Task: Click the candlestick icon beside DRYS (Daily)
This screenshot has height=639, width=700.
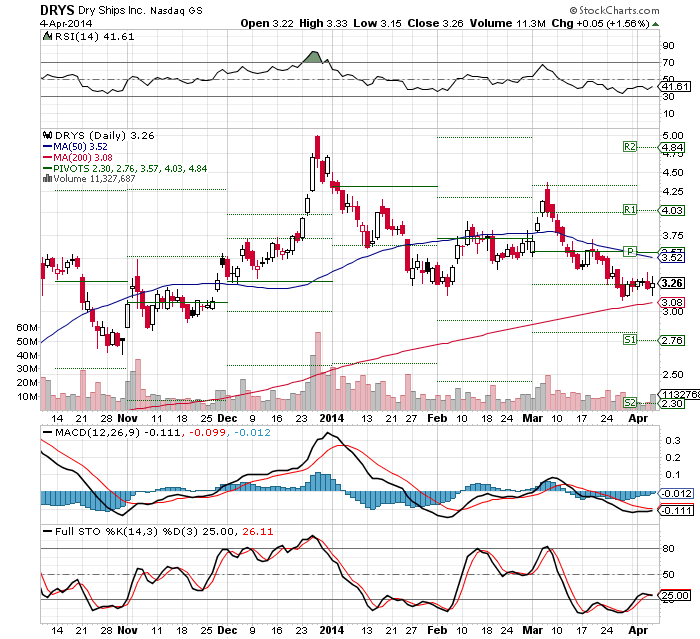Action: click(47, 135)
